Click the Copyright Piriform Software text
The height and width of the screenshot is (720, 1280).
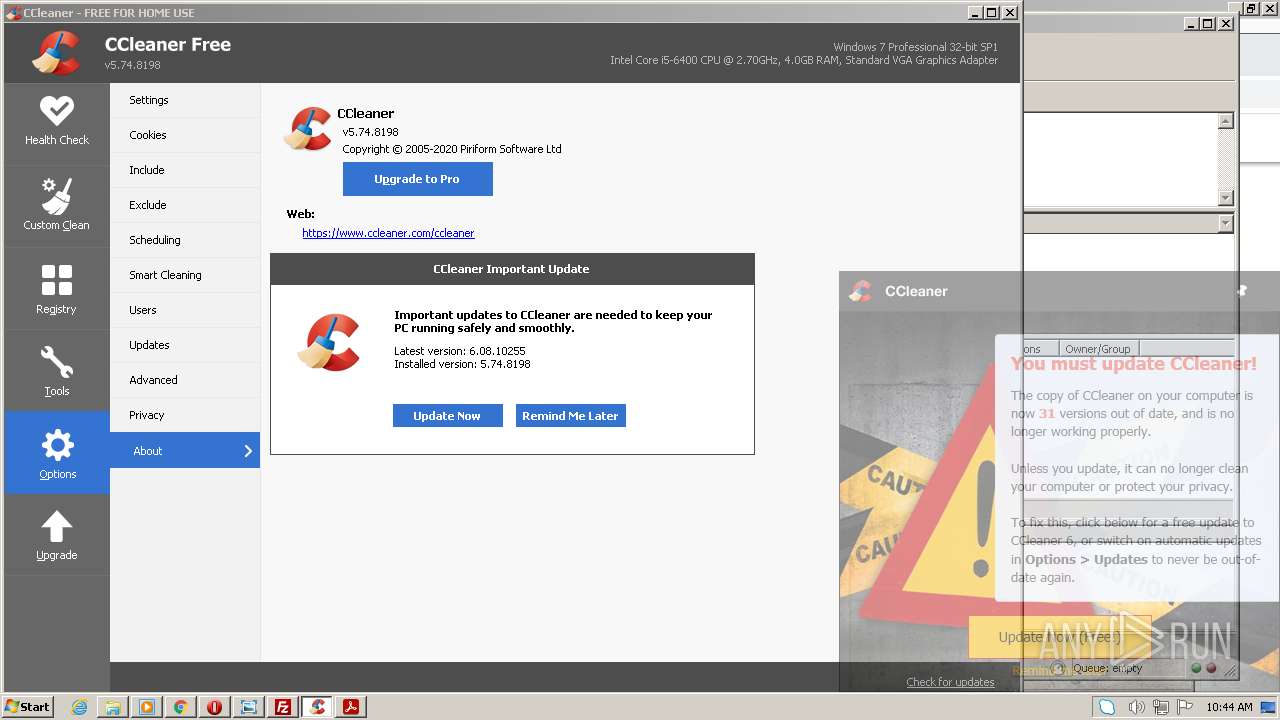[452, 149]
